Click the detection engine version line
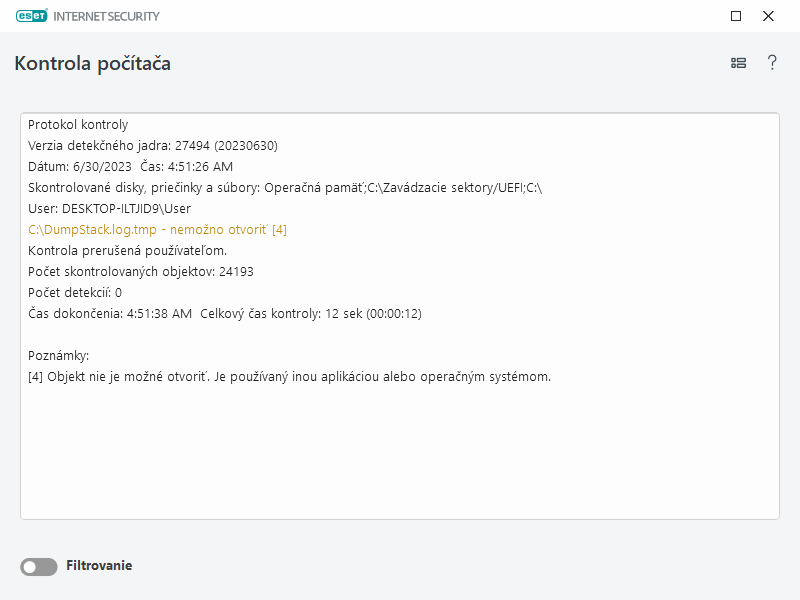The width and height of the screenshot is (800, 600). 154,145
